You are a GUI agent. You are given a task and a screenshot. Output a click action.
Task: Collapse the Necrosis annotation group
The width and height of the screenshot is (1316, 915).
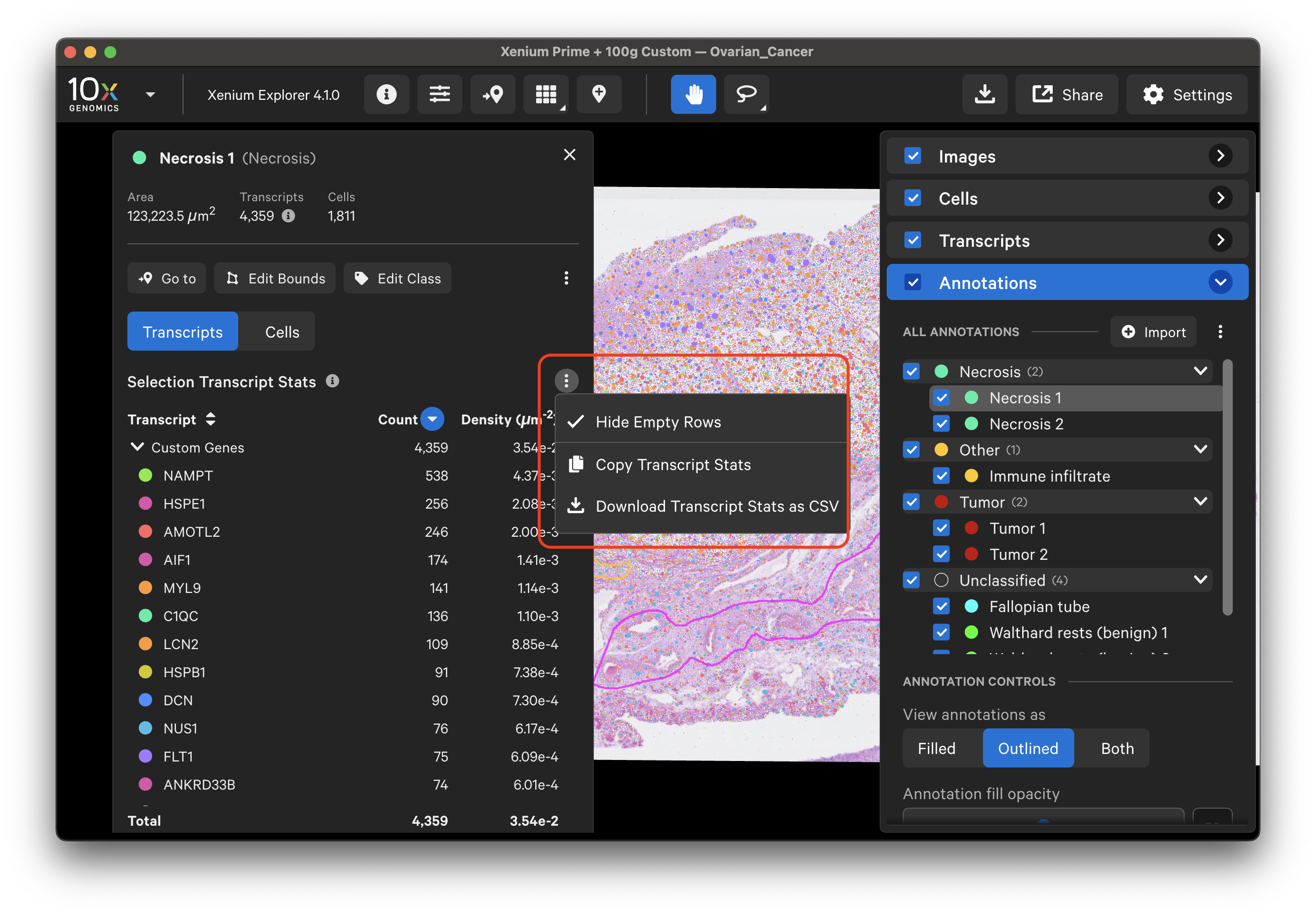[1200, 372]
